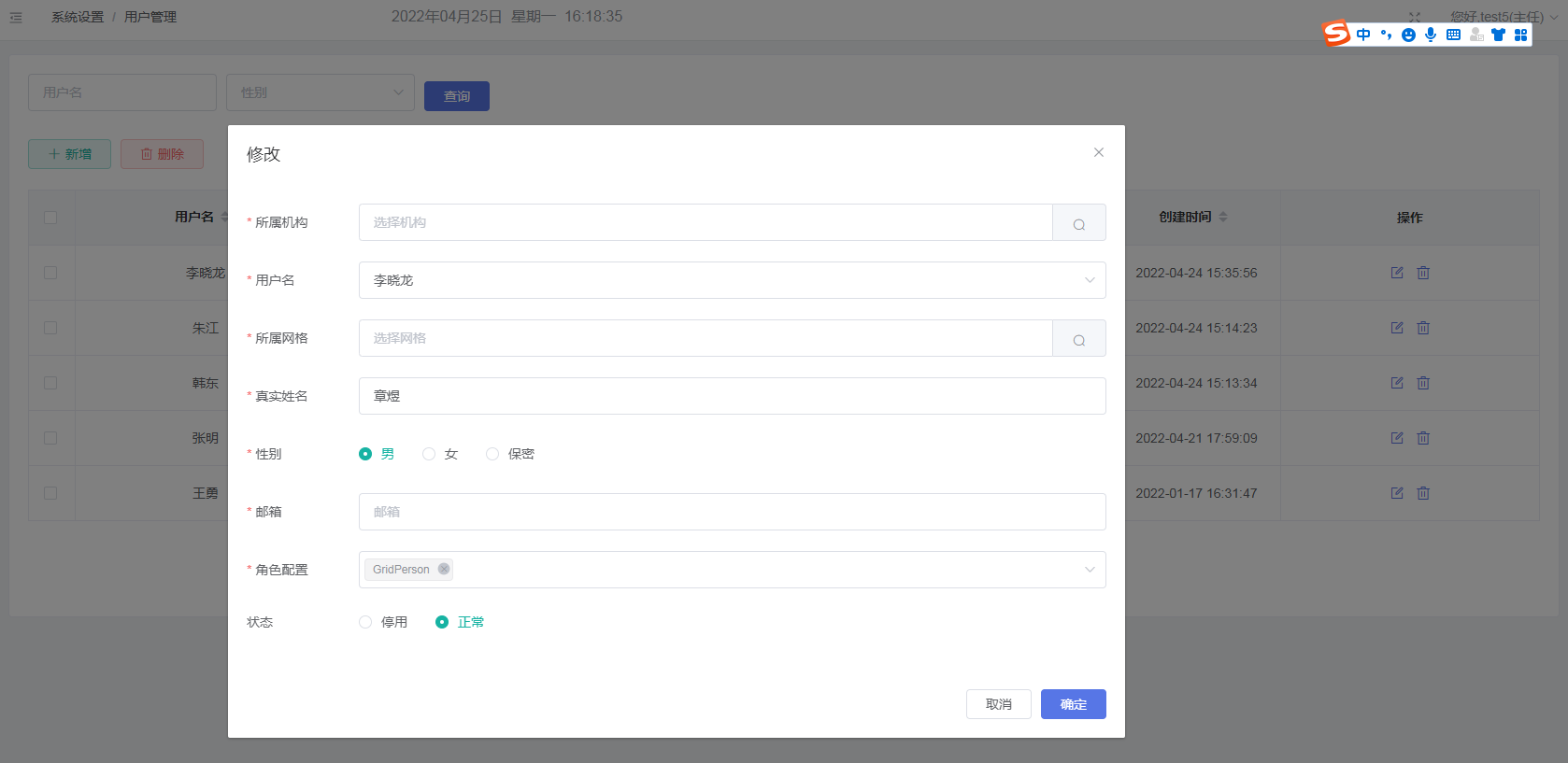
Task: Focus the 用户名 search filter field
Action: [122, 92]
